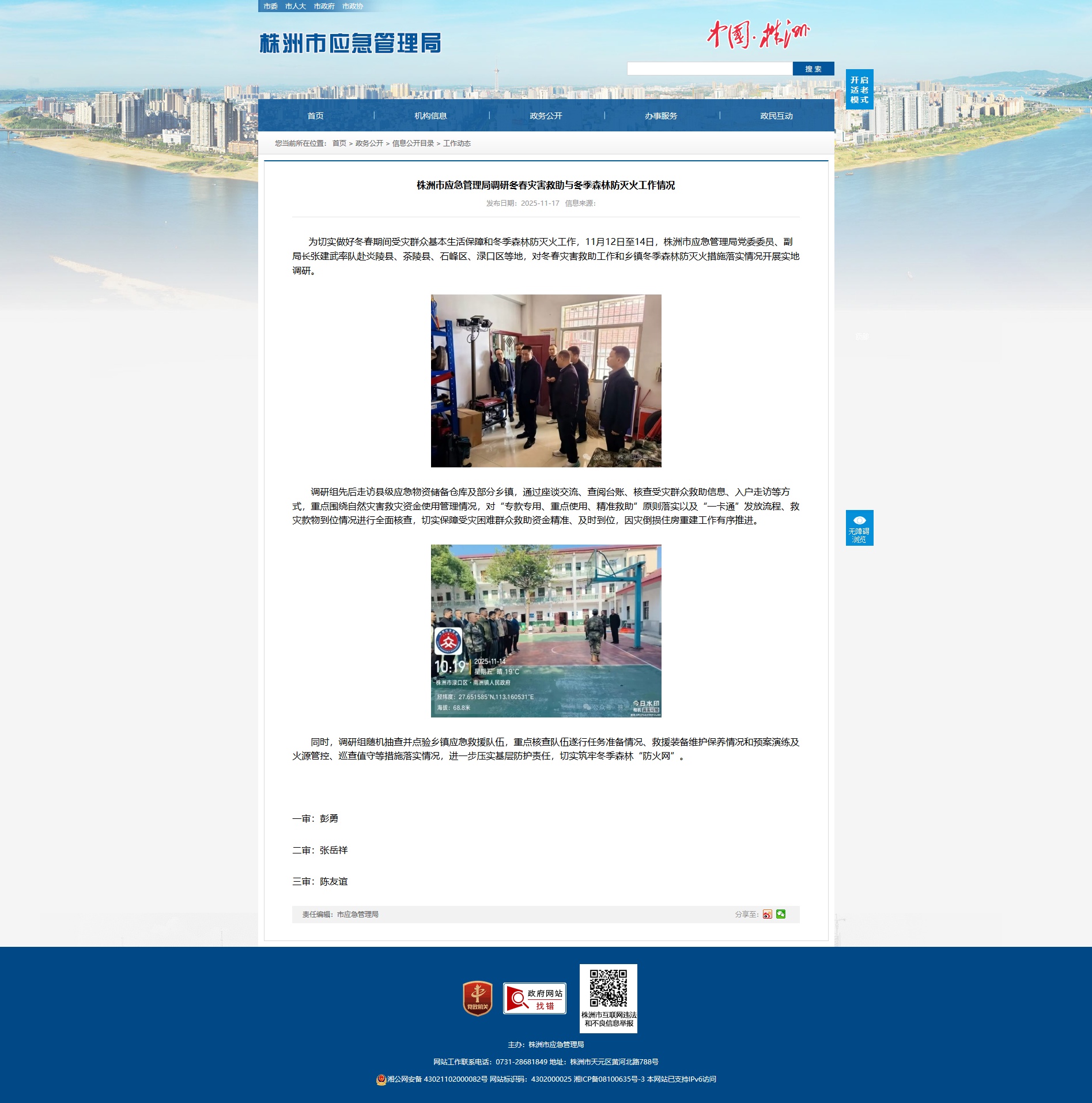Click the Party and Government Organ badge
The image size is (1092, 1103).
click(x=477, y=998)
